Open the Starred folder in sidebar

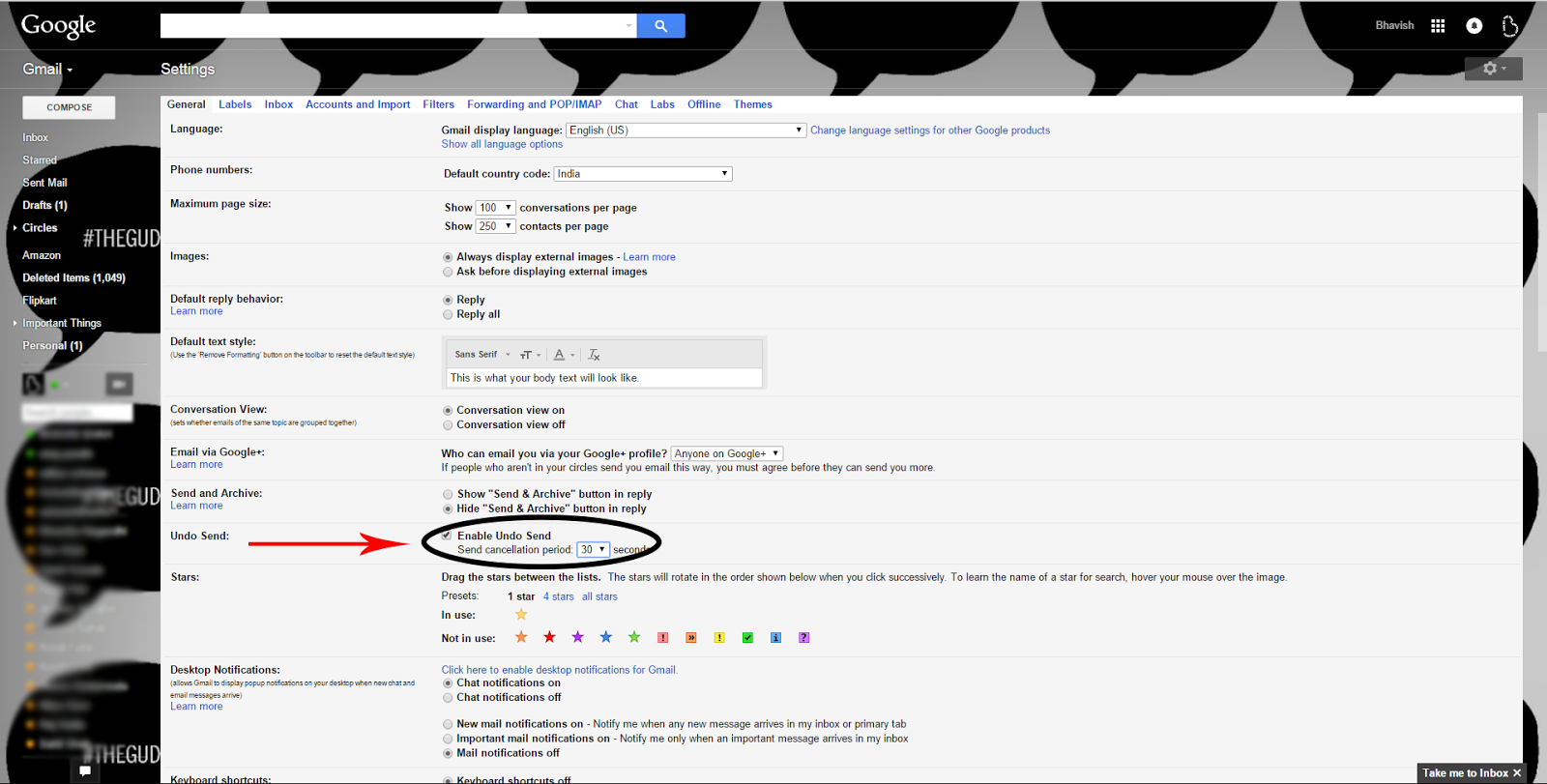pyautogui.click(x=40, y=160)
